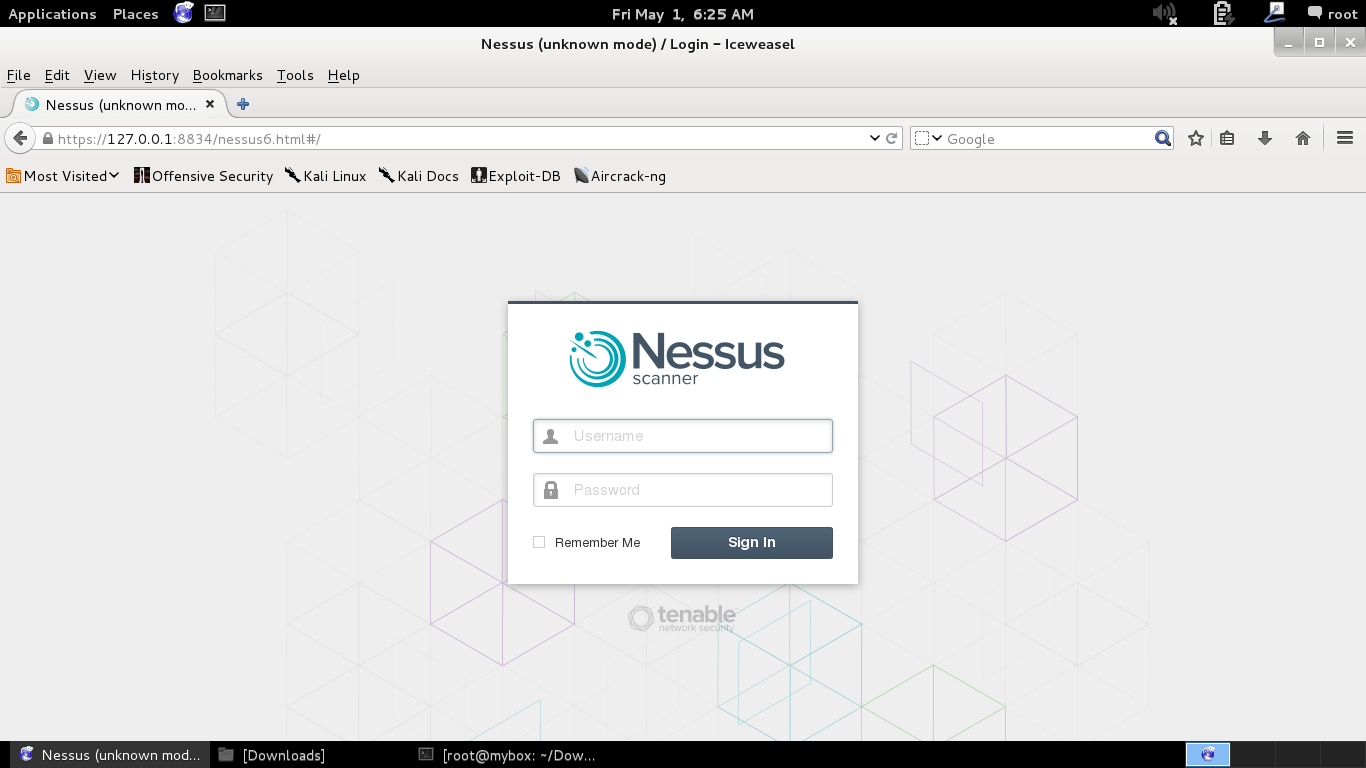Screen dimensions: 1366x768
Task: Switch to Nessus window in taskbar
Action: (111, 755)
